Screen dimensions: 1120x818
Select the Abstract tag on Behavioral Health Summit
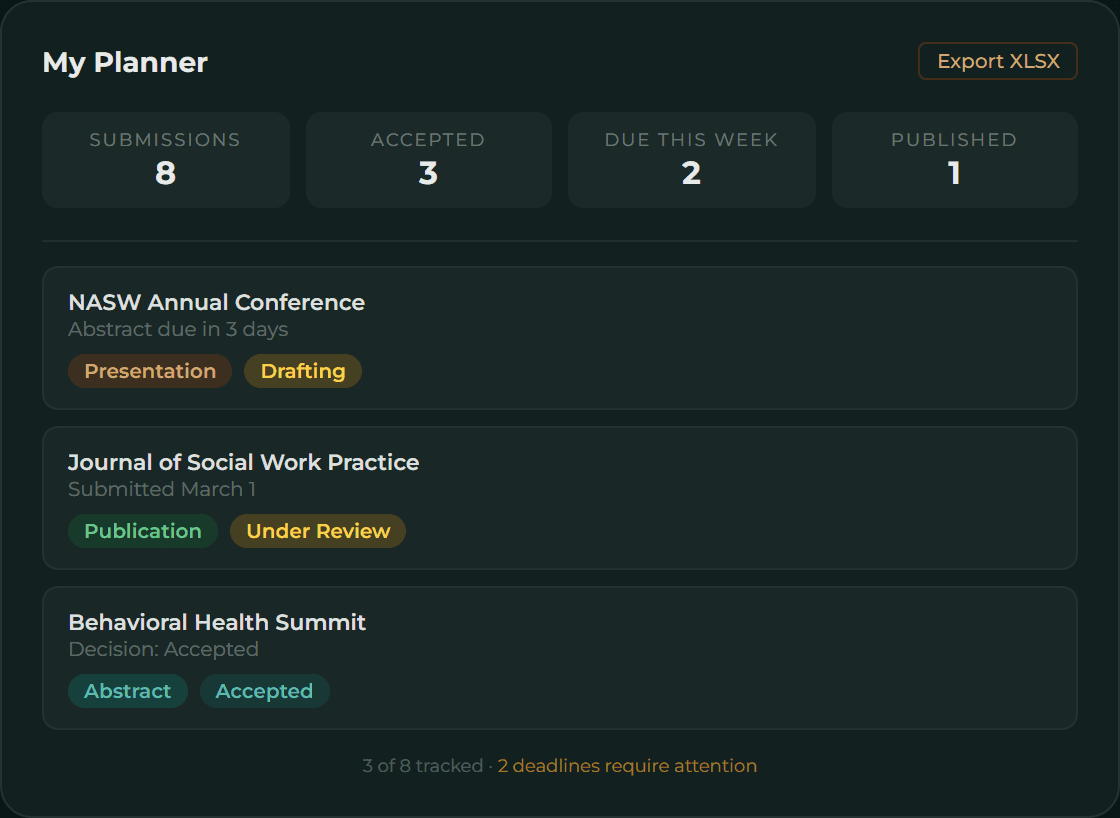[127, 691]
